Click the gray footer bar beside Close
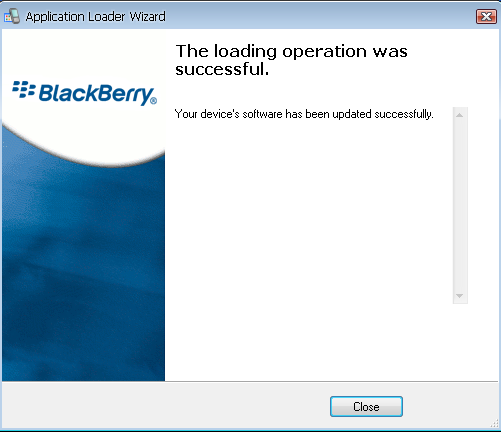The width and height of the screenshot is (501, 432). (x=167, y=405)
